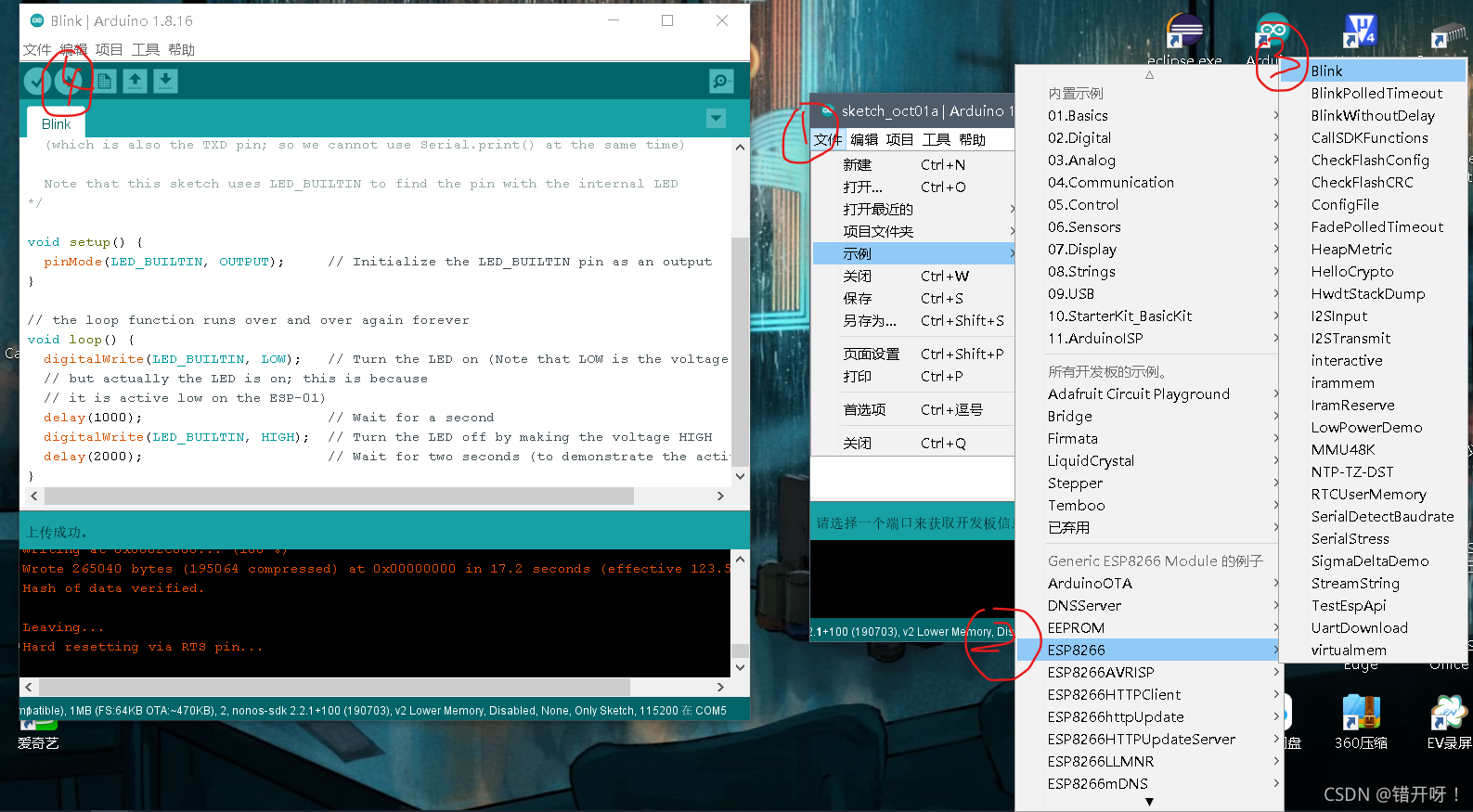The width and height of the screenshot is (1473, 812).
Task: Open the LowPowerDemo example
Action: tap(1374, 427)
